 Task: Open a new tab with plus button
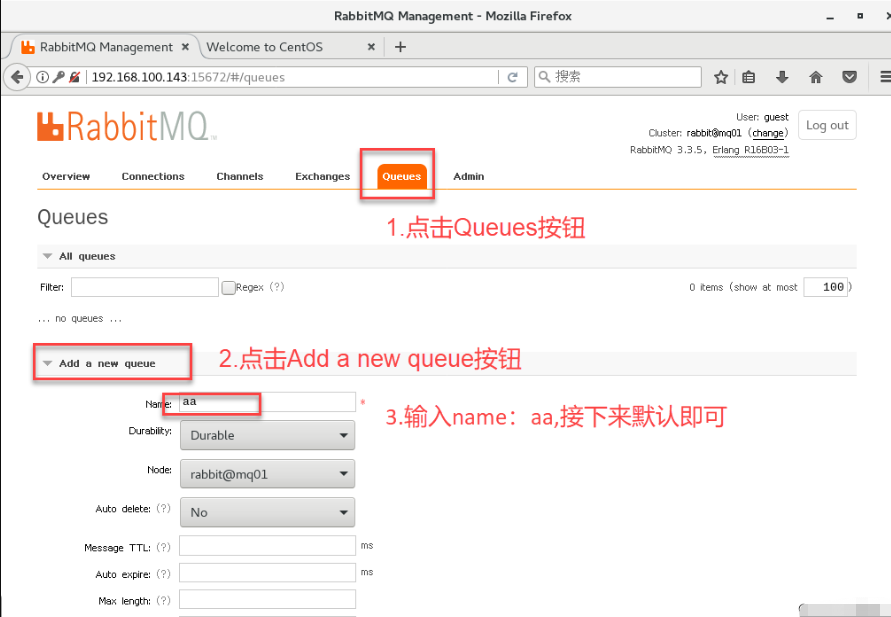pos(400,47)
